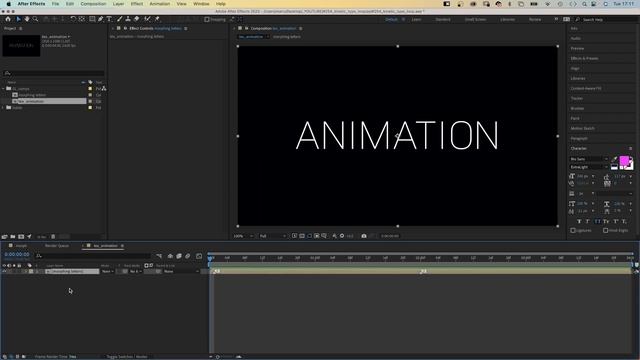Viewport: 640px width, 360px height.
Task: Click the Frame Blending icon in timeline
Action: pos(179,256)
